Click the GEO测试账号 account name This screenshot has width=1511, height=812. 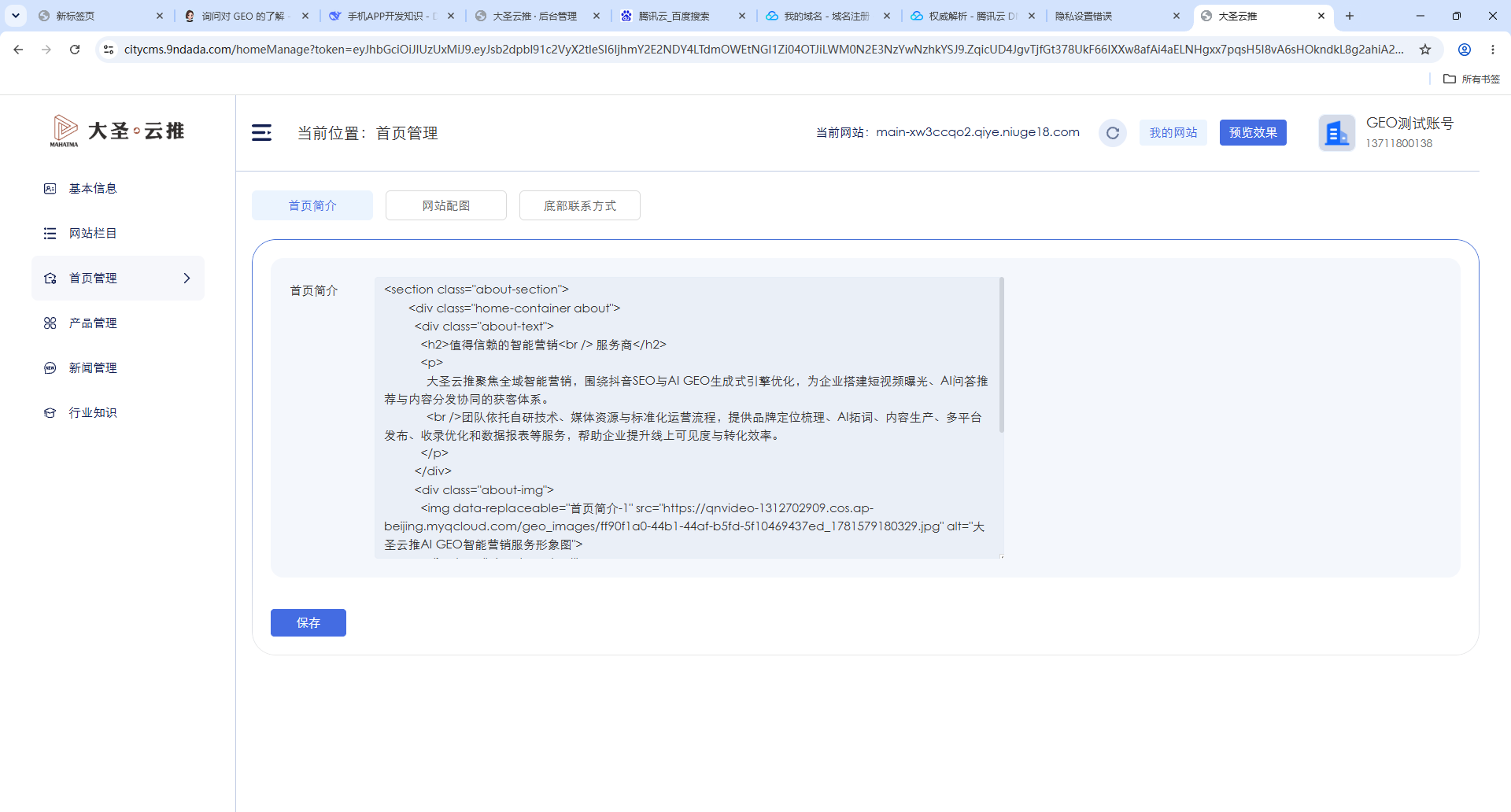pyautogui.click(x=1409, y=124)
